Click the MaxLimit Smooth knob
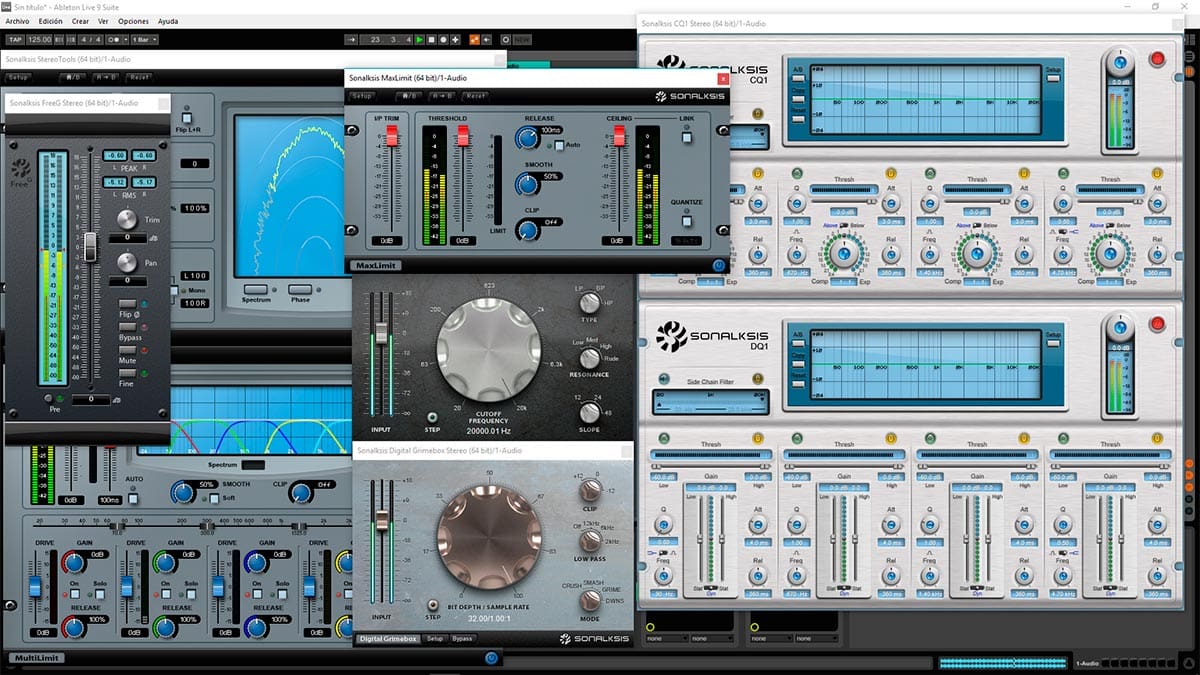Screen dimensions: 1200x675 click(527, 183)
